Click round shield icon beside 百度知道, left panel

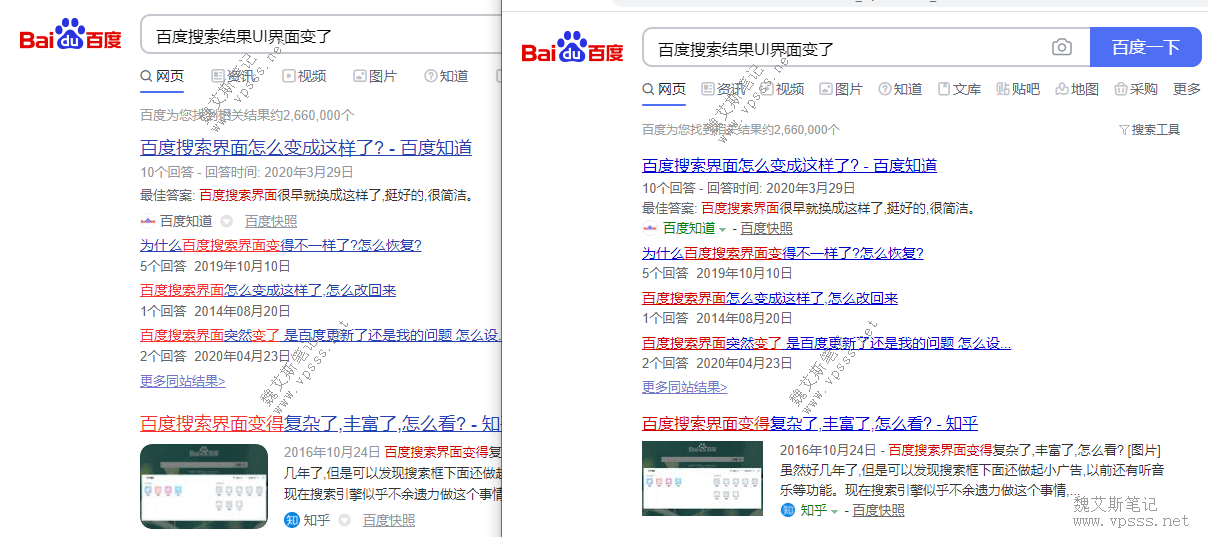pyautogui.click(x=226, y=222)
